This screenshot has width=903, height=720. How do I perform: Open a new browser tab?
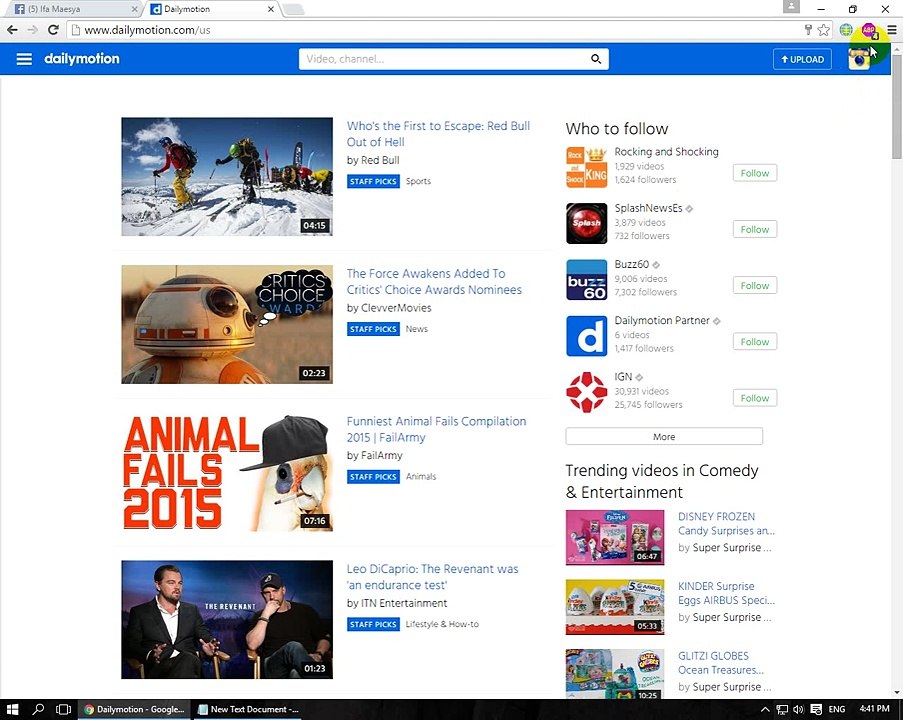[x=293, y=9]
